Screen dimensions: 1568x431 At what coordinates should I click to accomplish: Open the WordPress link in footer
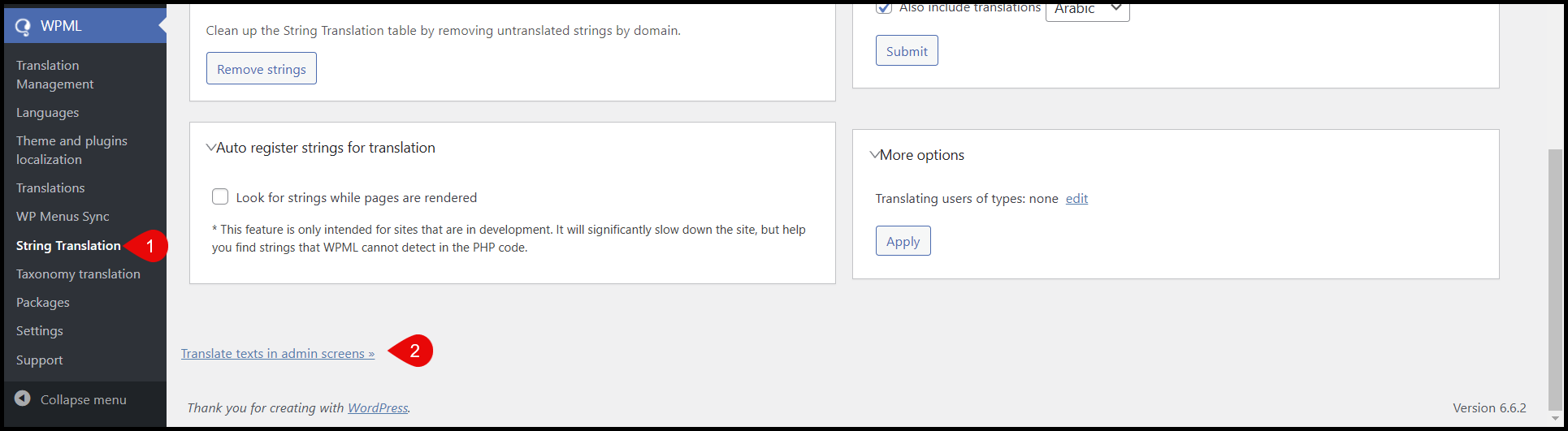click(378, 407)
